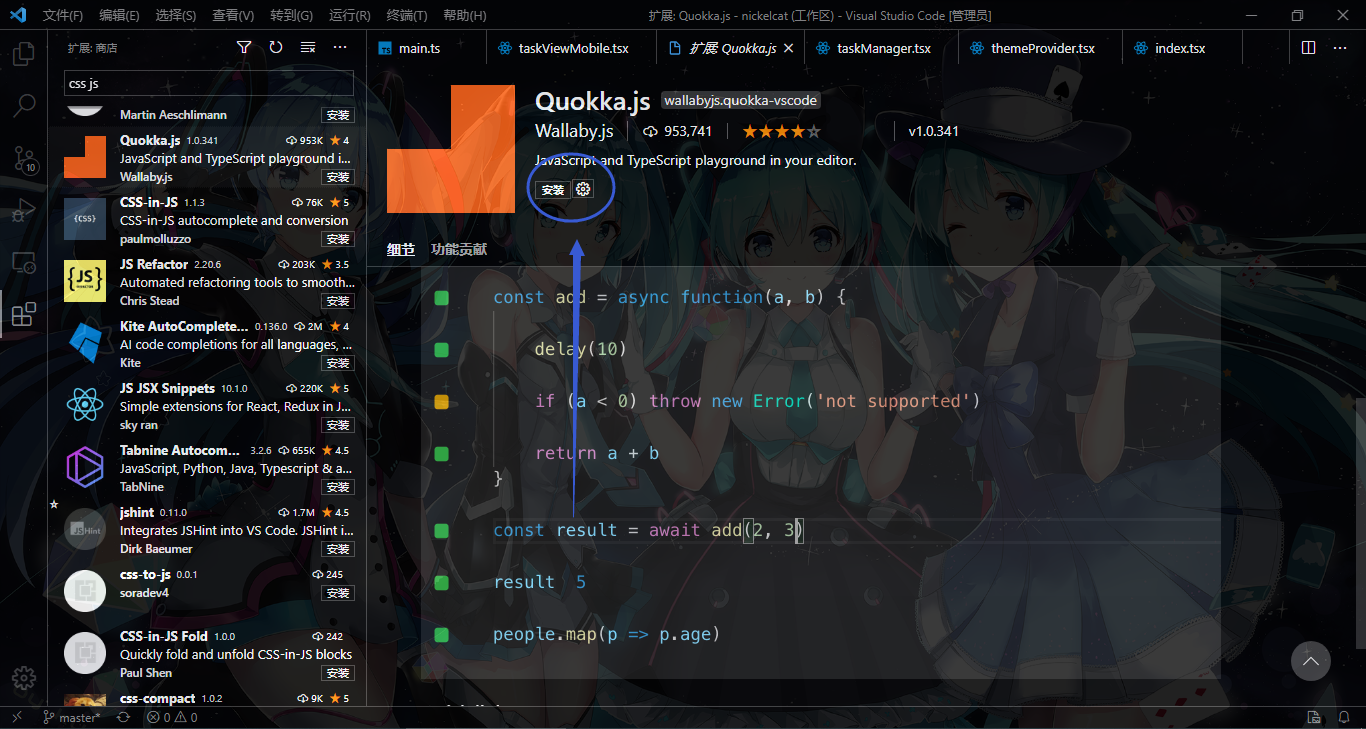
Task: Open the 功能贡献 tab of Quokka.js
Action: [459, 250]
